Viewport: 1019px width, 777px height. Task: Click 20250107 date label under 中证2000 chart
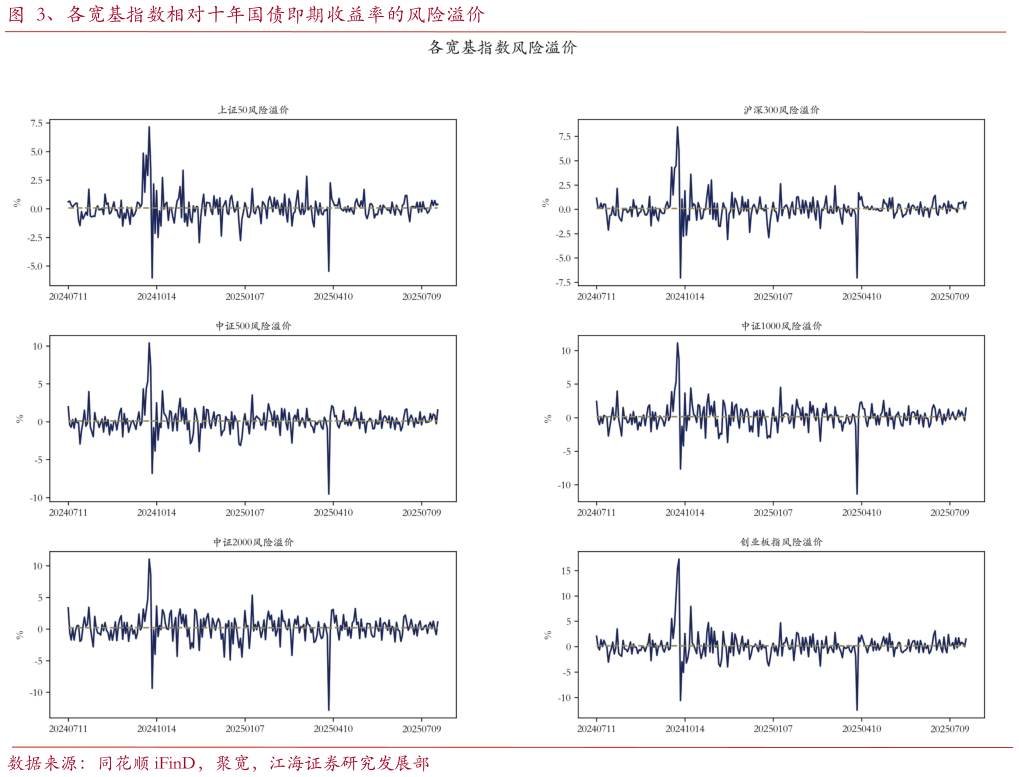(x=244, y=729)
